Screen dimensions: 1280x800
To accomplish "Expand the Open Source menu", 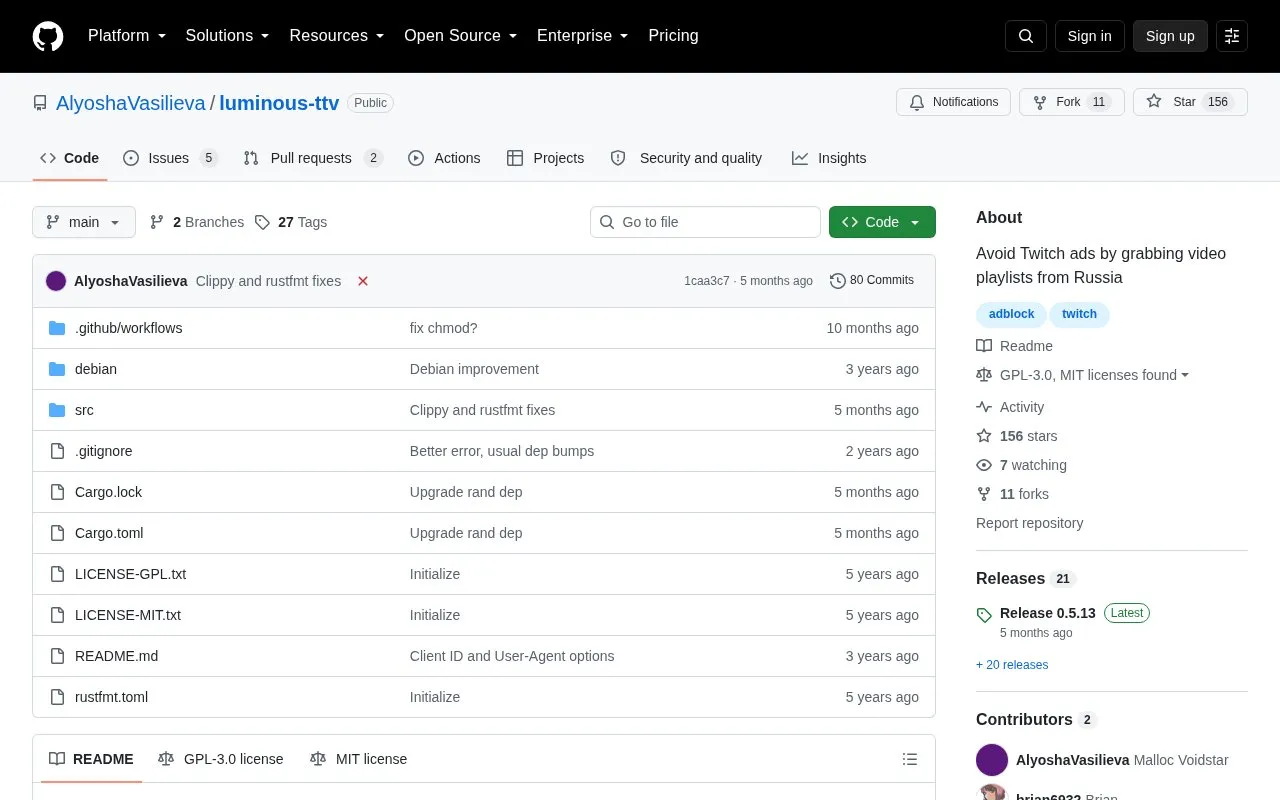I will point(461,36).
